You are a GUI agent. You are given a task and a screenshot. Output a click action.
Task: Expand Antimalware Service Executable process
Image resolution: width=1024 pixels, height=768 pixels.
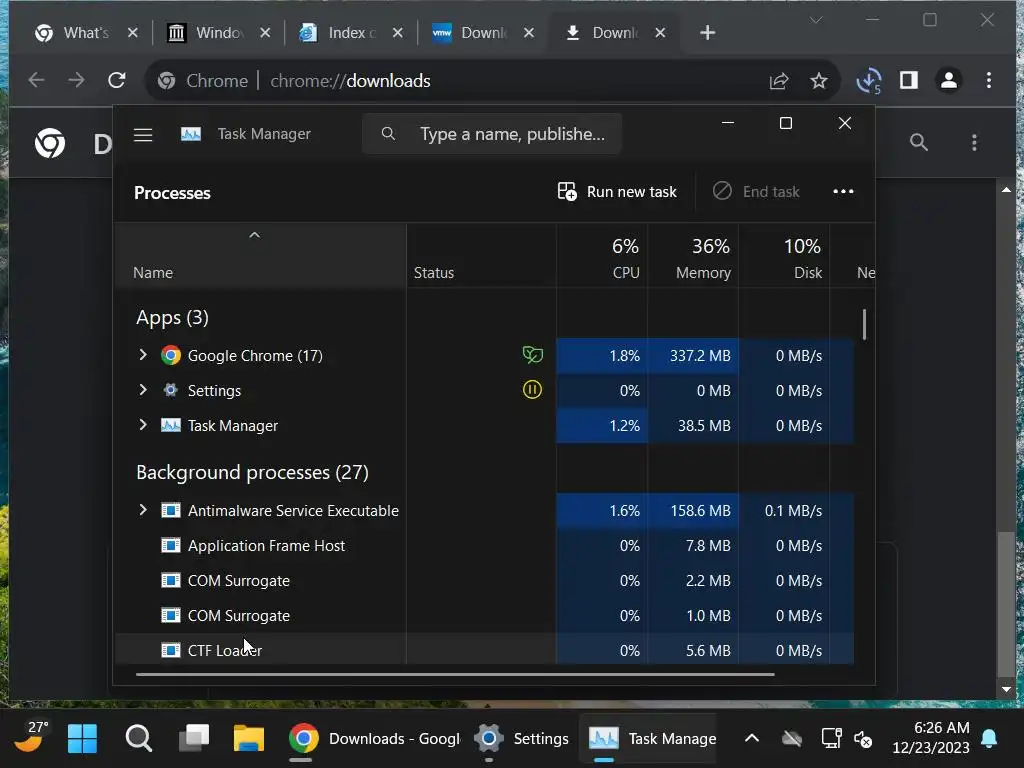point(143,509)
